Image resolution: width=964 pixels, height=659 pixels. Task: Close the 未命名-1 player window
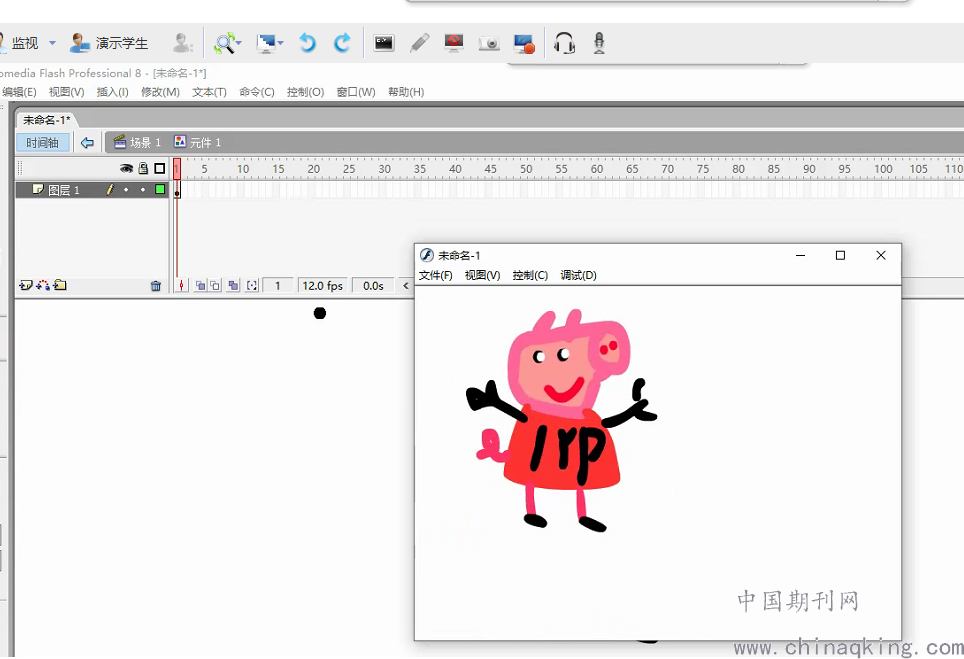[x=881, y=255]
